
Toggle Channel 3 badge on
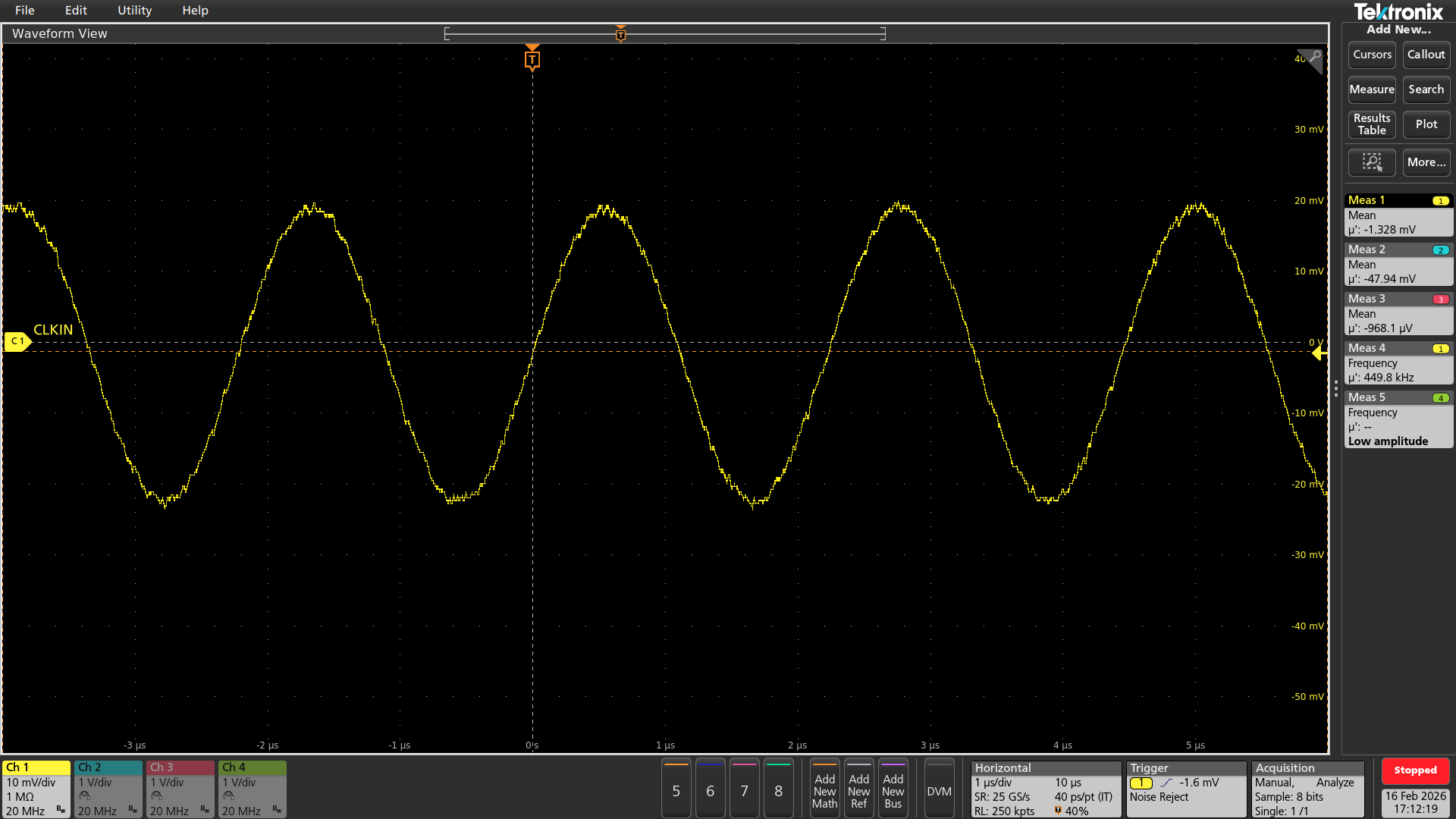tap(180, 789)
